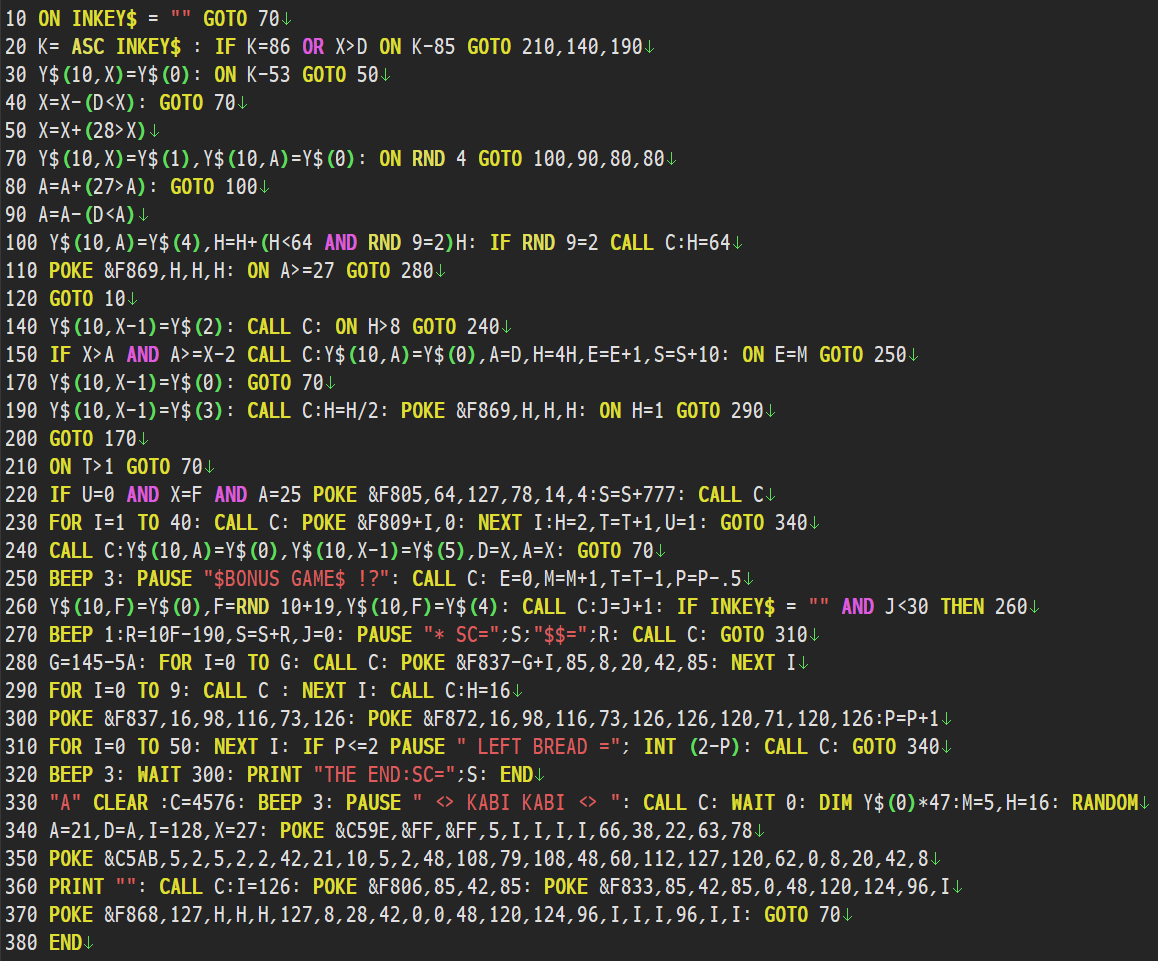Screen dimensions: 1158x961
Task: Click T>1 in line 210
Action: click(99, 467)
